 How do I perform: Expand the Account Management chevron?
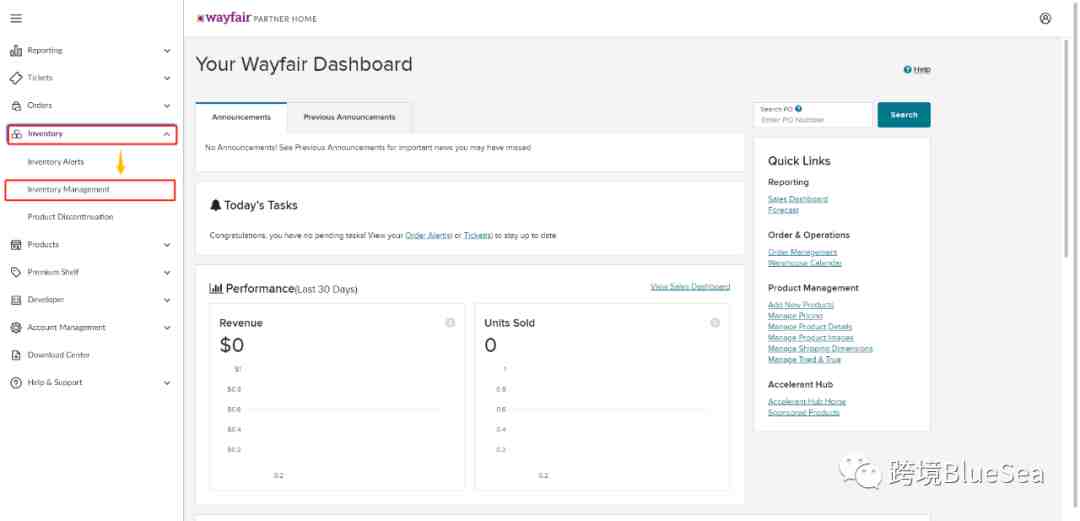[167, 327]
